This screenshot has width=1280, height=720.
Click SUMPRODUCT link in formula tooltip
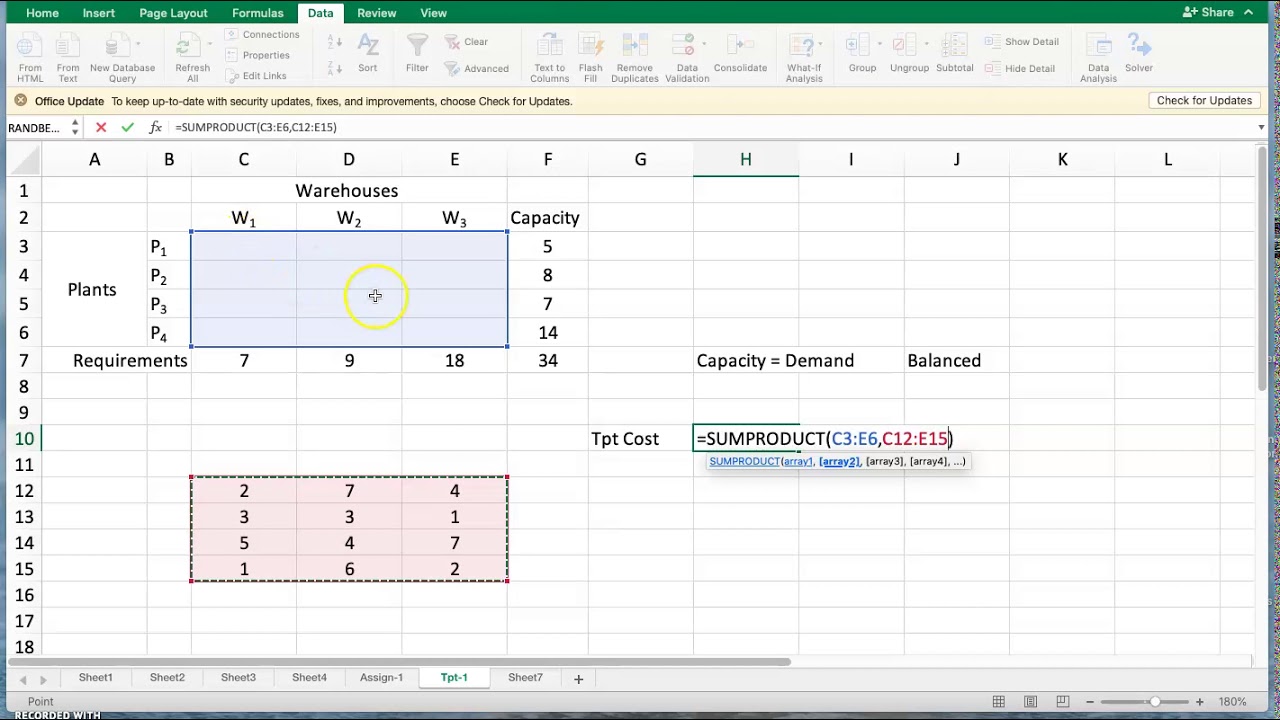(x=744, y=461)
